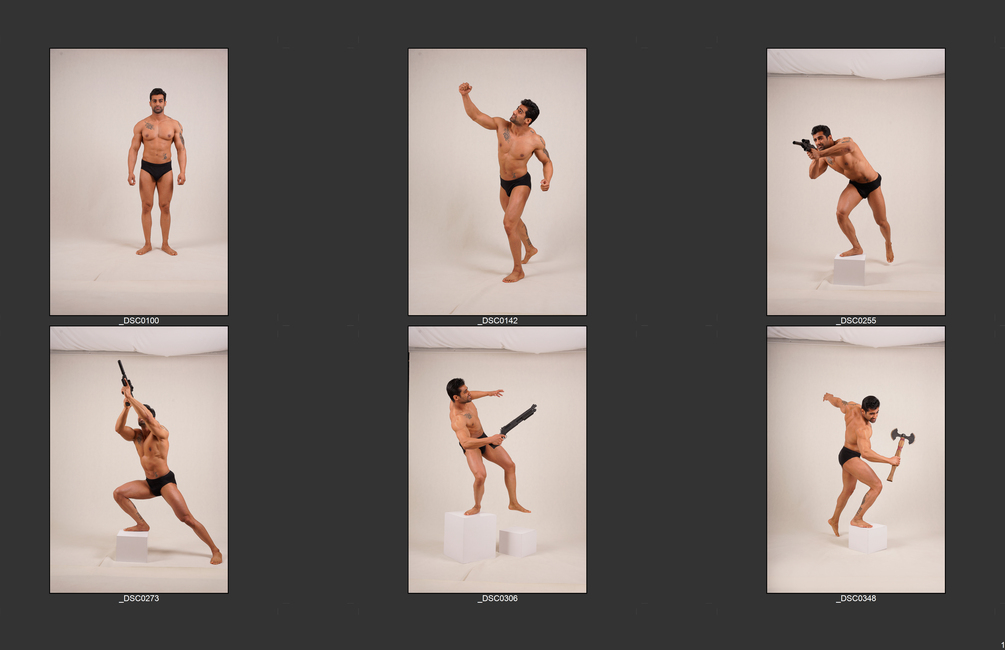The image size is (1005, 650).
Task: Click the _DSC0142 filename label
Action: point(497,321)
